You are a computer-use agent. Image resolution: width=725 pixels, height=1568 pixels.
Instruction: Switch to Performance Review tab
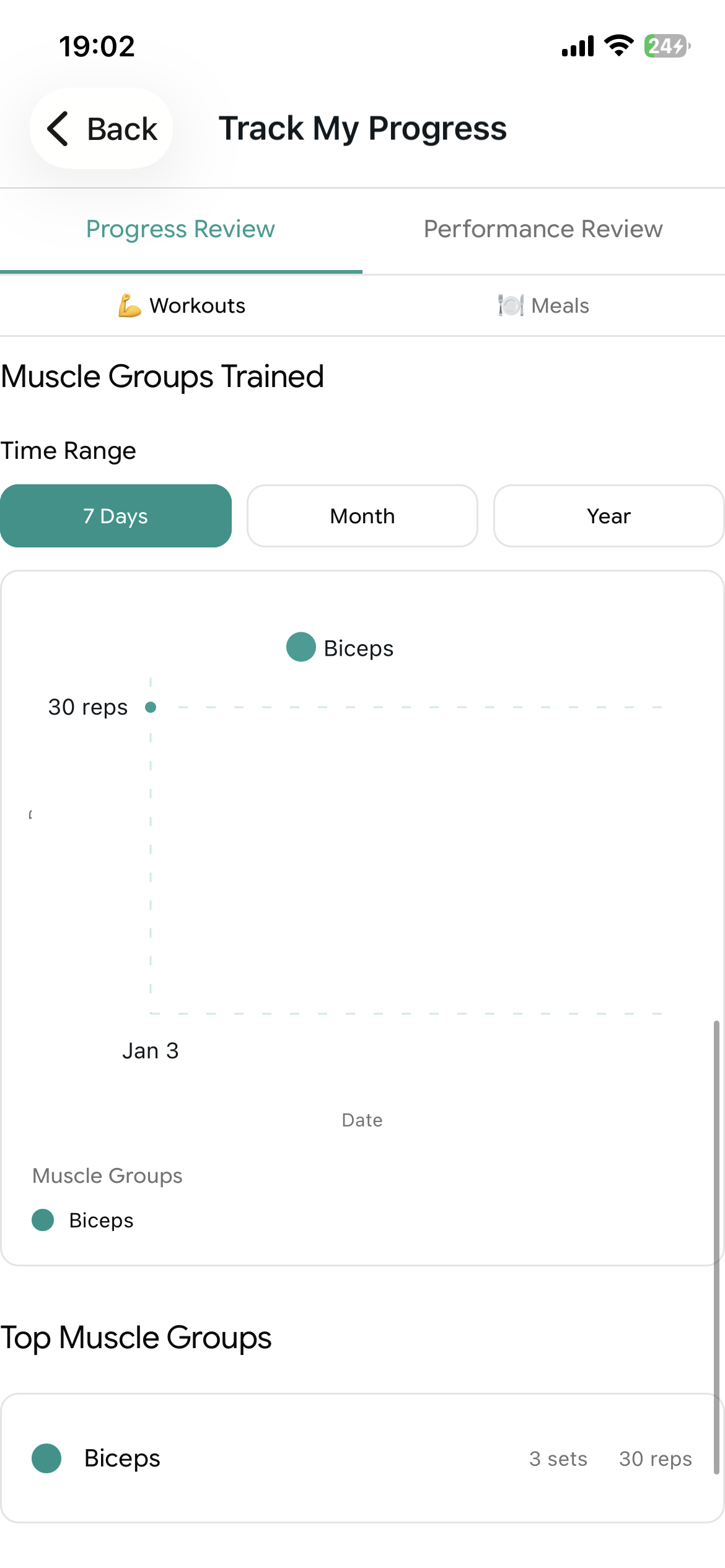pyautogui.click(x=543, y=229)
